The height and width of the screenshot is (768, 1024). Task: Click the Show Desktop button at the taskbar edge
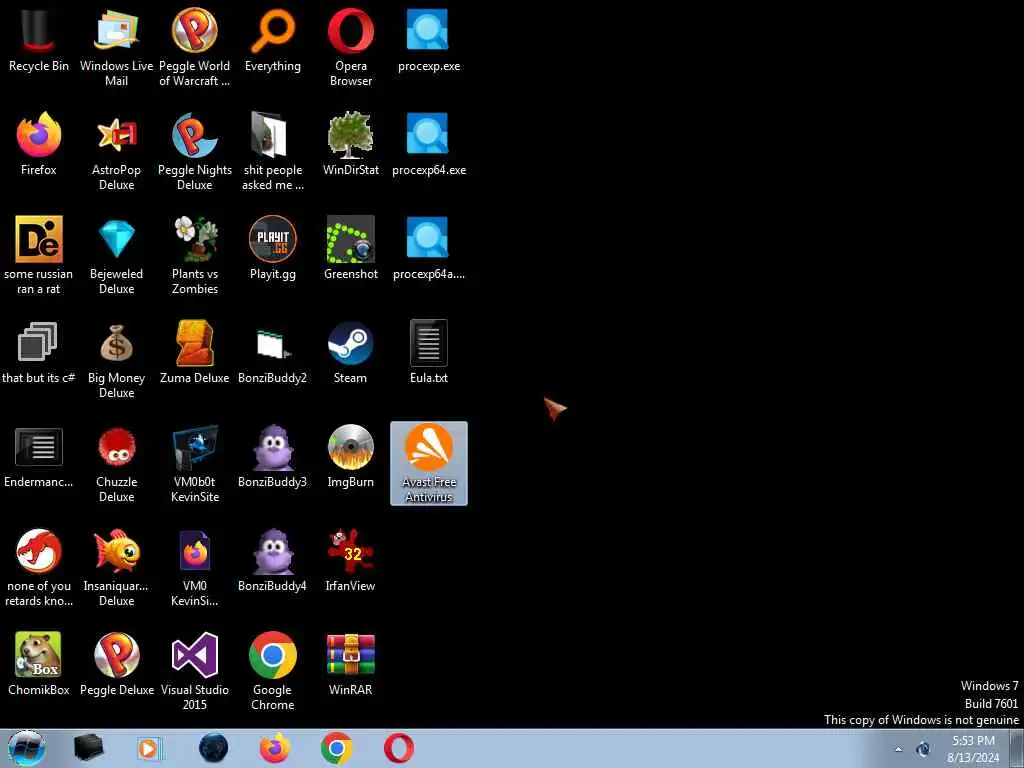[1016, 748]
